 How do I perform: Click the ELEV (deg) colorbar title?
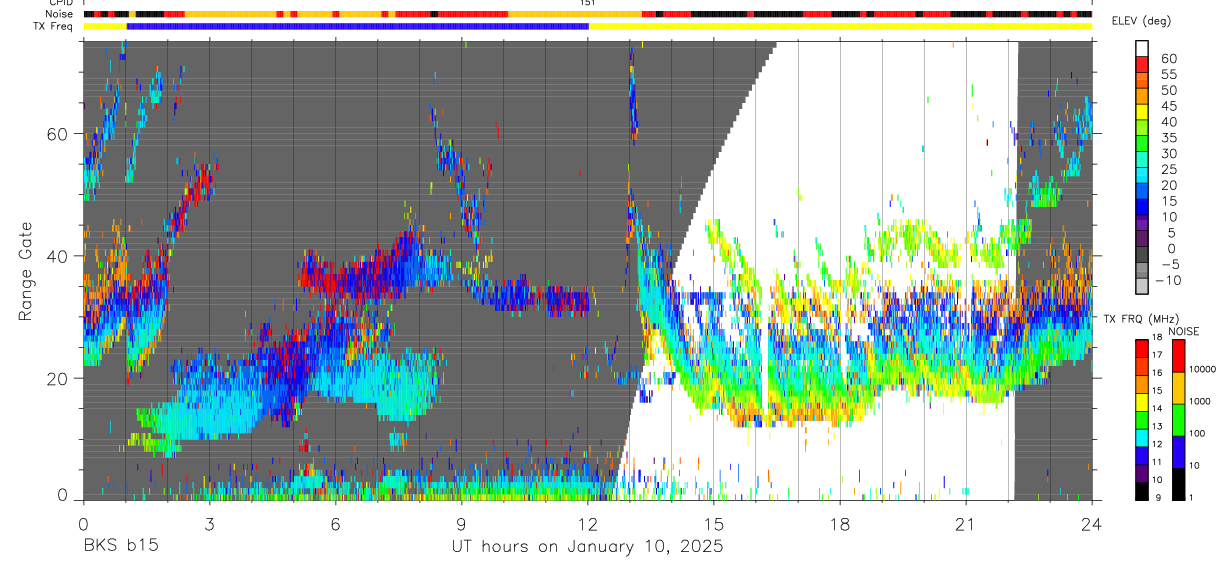pyautogui.click(x=1142, y=21)
